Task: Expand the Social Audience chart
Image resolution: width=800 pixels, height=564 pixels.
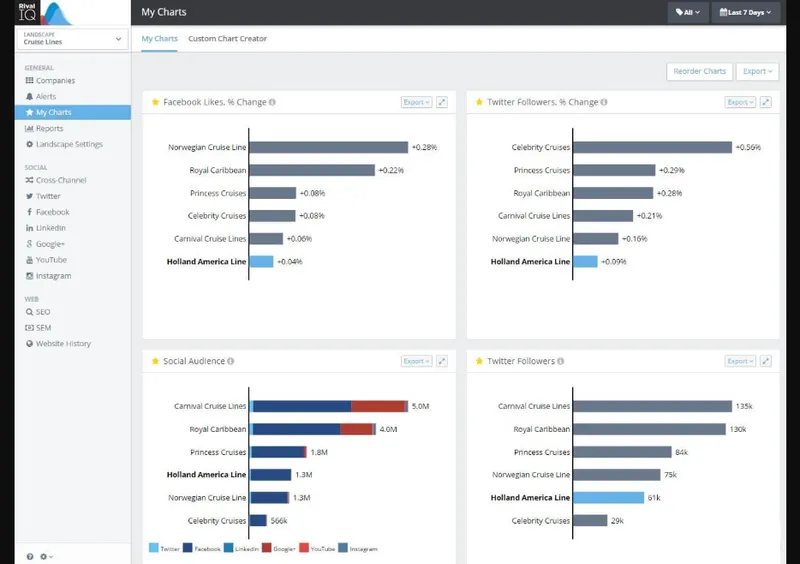Action: click(442, 361)
